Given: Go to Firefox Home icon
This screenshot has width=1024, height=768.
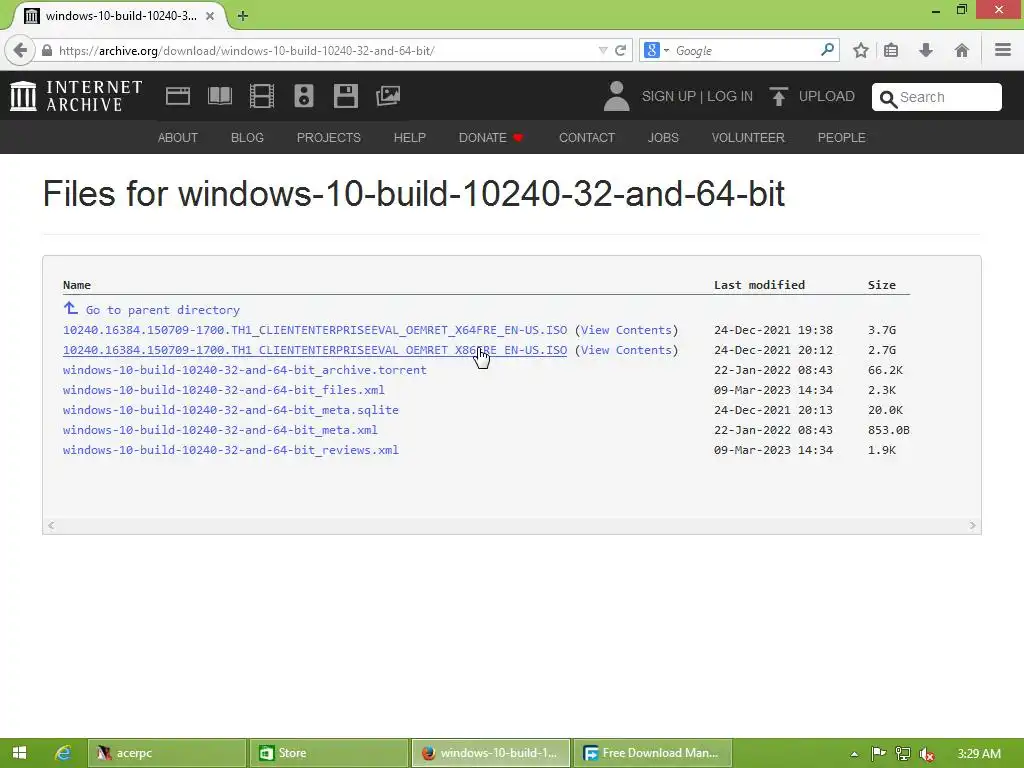Looking at the screenshot, I should [961, 50].
